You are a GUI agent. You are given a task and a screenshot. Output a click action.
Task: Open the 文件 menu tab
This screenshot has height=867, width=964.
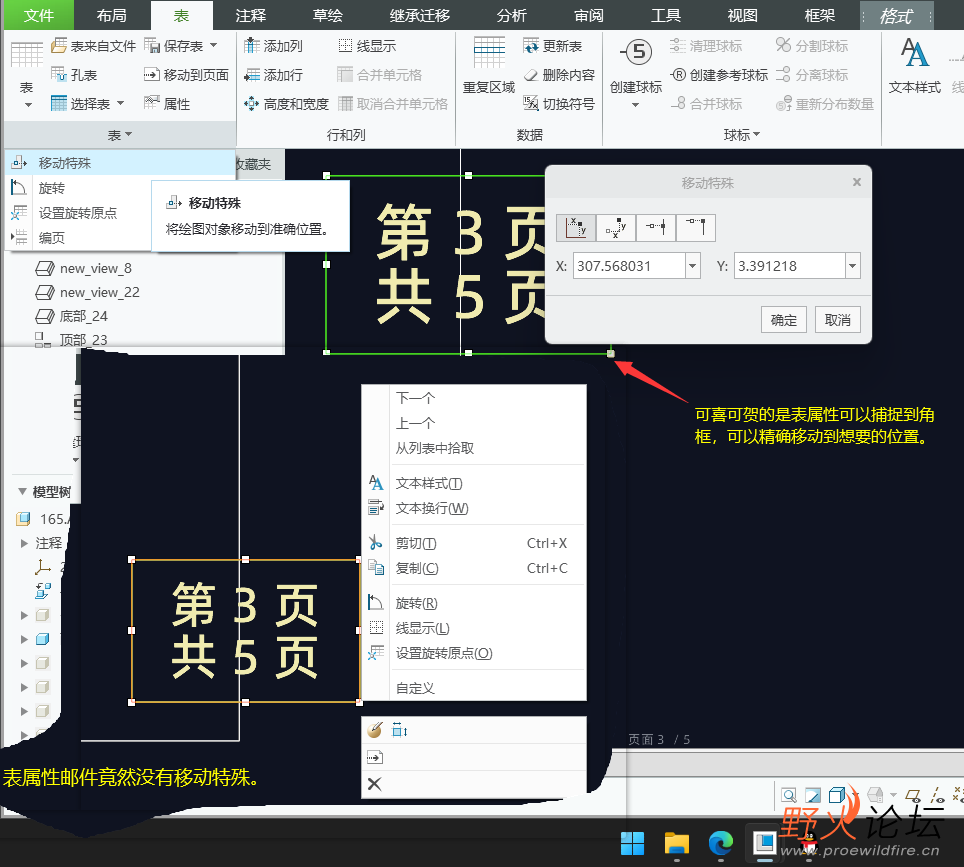point(39,15)
